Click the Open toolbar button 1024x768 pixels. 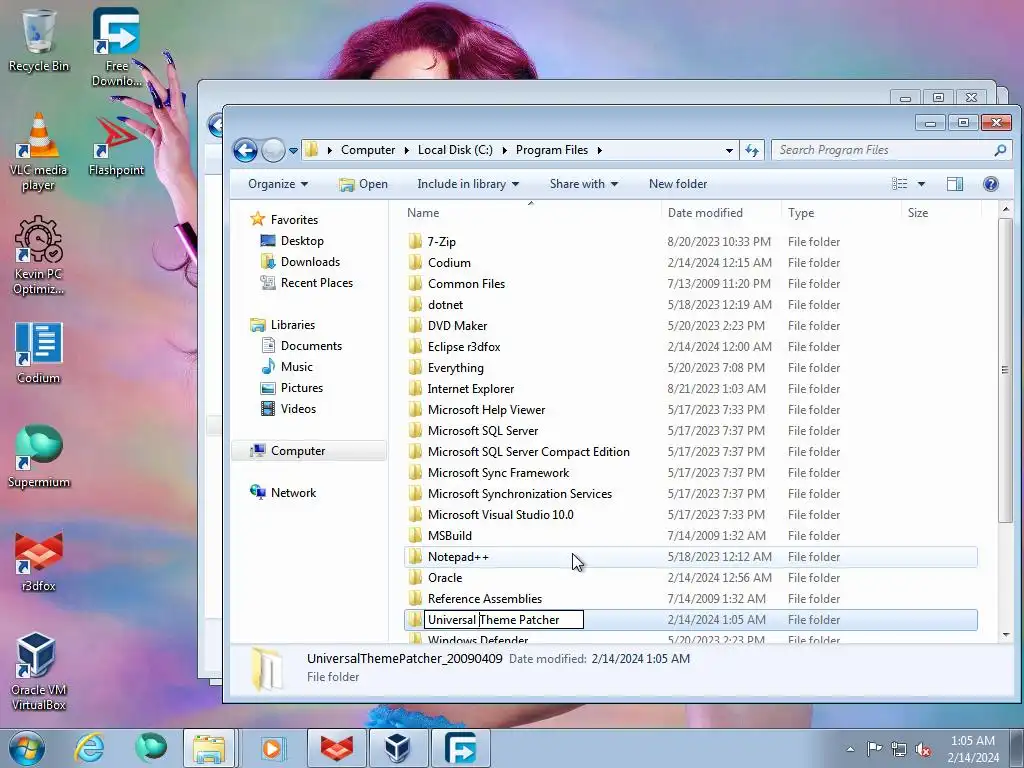364,184
